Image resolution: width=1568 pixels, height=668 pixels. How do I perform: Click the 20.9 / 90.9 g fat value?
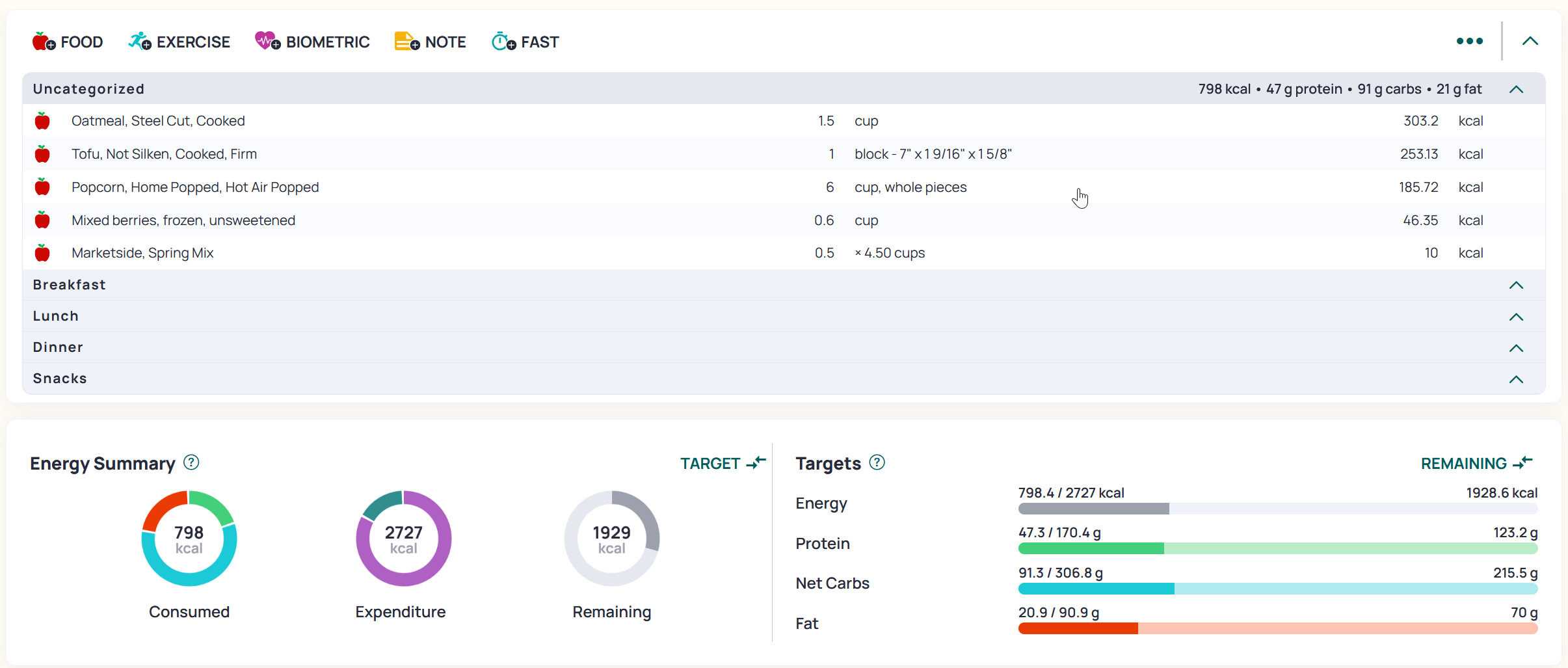point(1059,613)
